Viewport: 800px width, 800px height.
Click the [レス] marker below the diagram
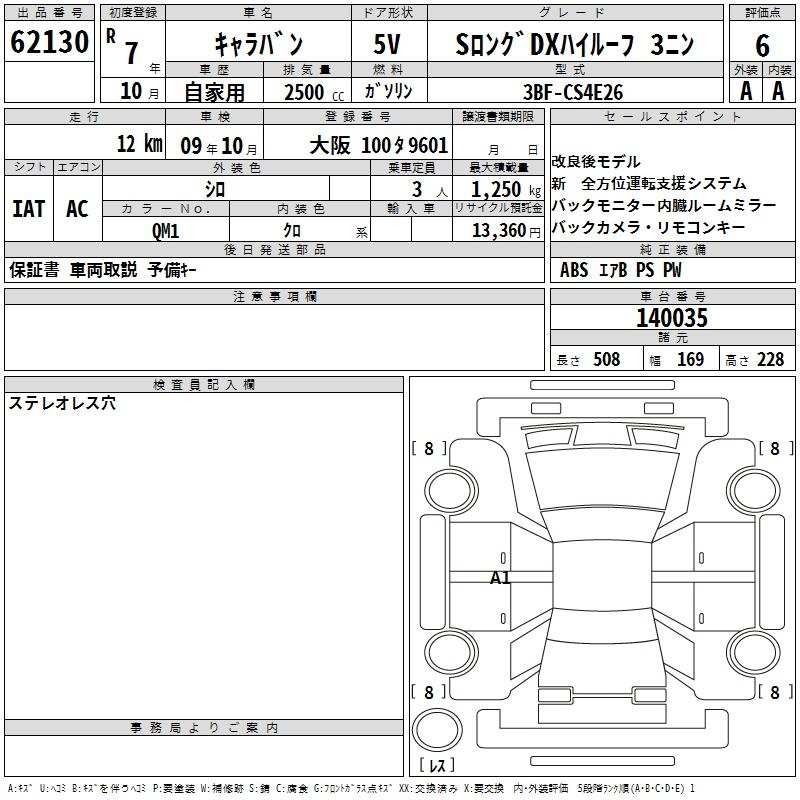coord(436,765)
